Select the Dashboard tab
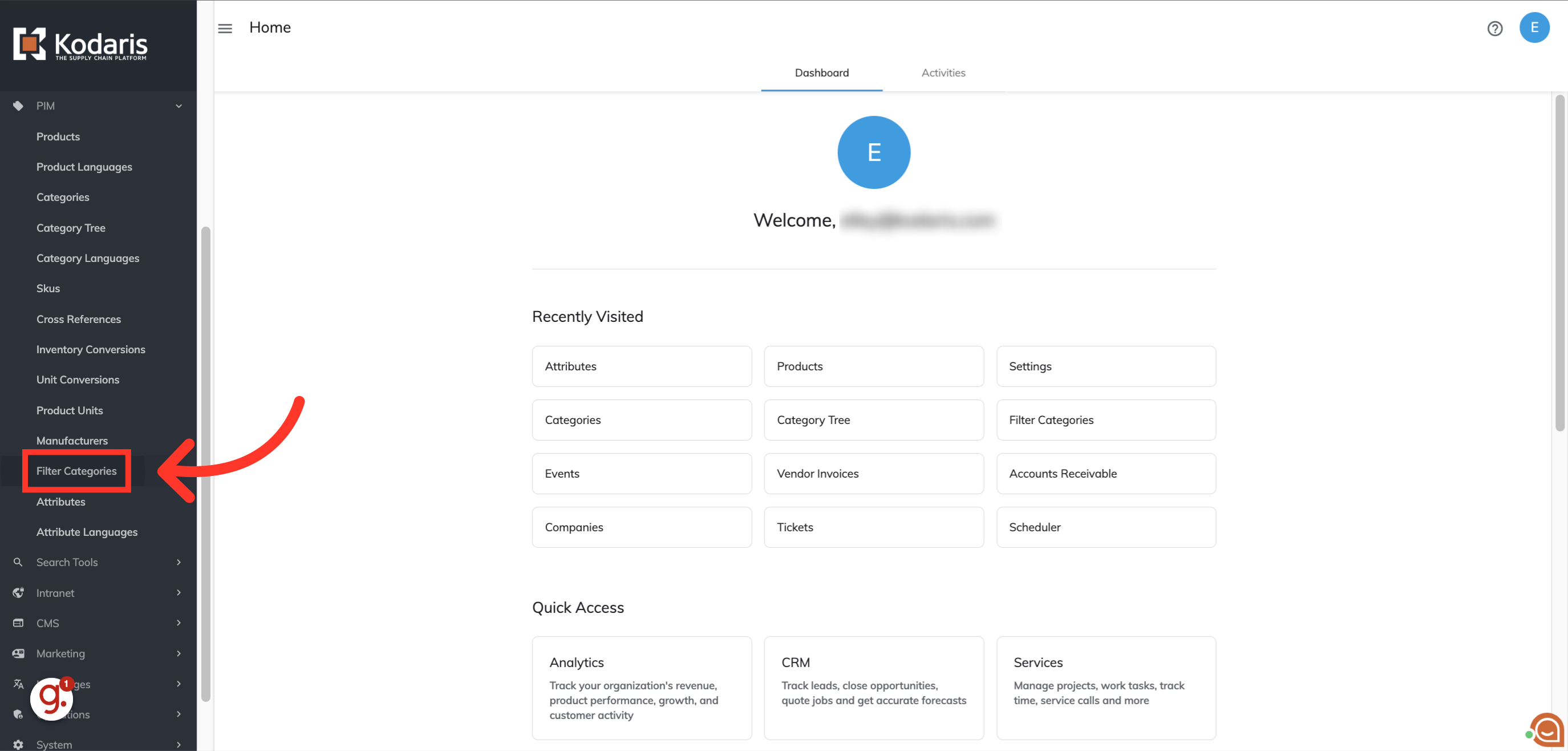The height and width of the screenshot is (751, 1568). click(821, 73)
